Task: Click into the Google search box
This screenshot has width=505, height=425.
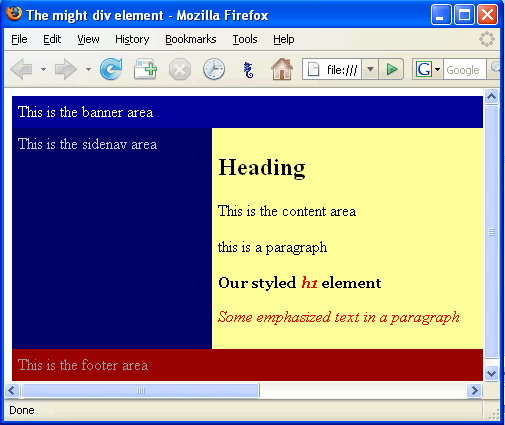Action: coord(465,69)
